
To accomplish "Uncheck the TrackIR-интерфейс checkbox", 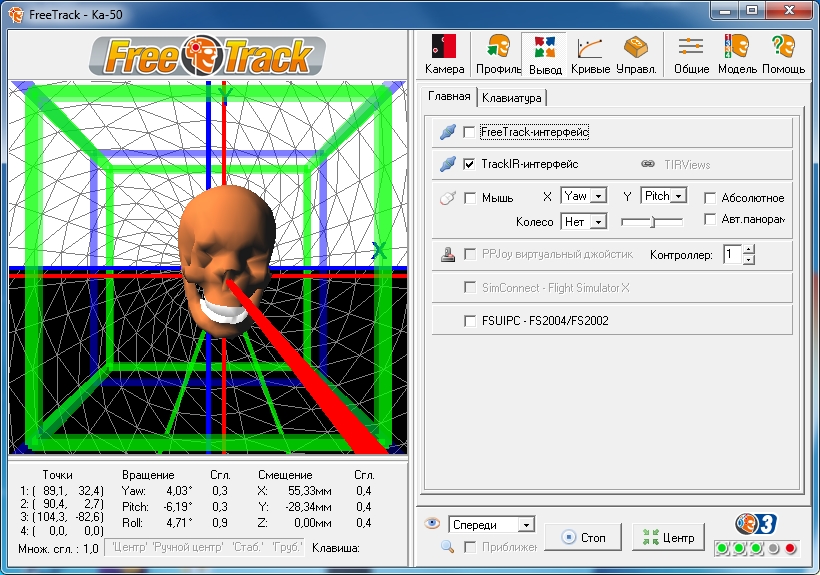I will pyautogui.click(x=469, y=164).
